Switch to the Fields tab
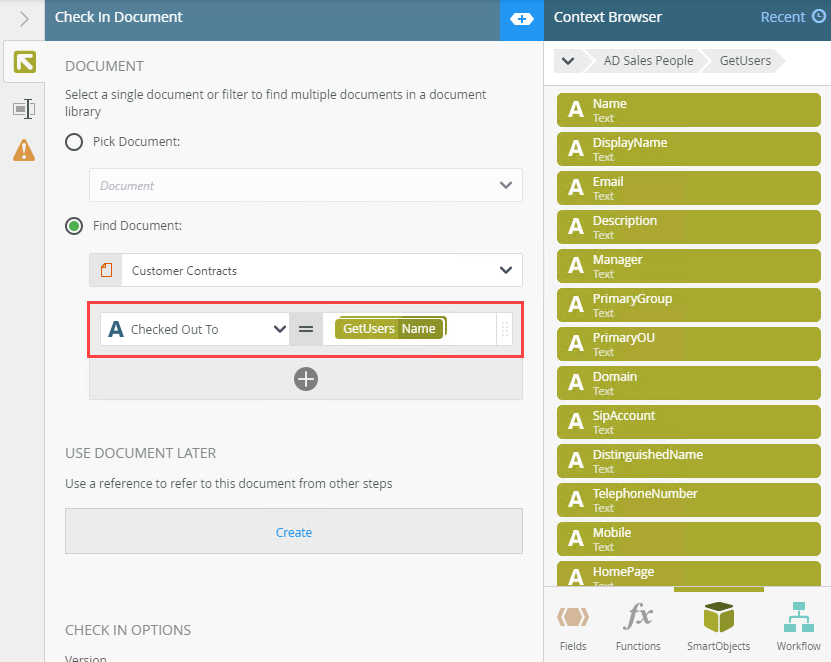 click(x=573, y=625)
